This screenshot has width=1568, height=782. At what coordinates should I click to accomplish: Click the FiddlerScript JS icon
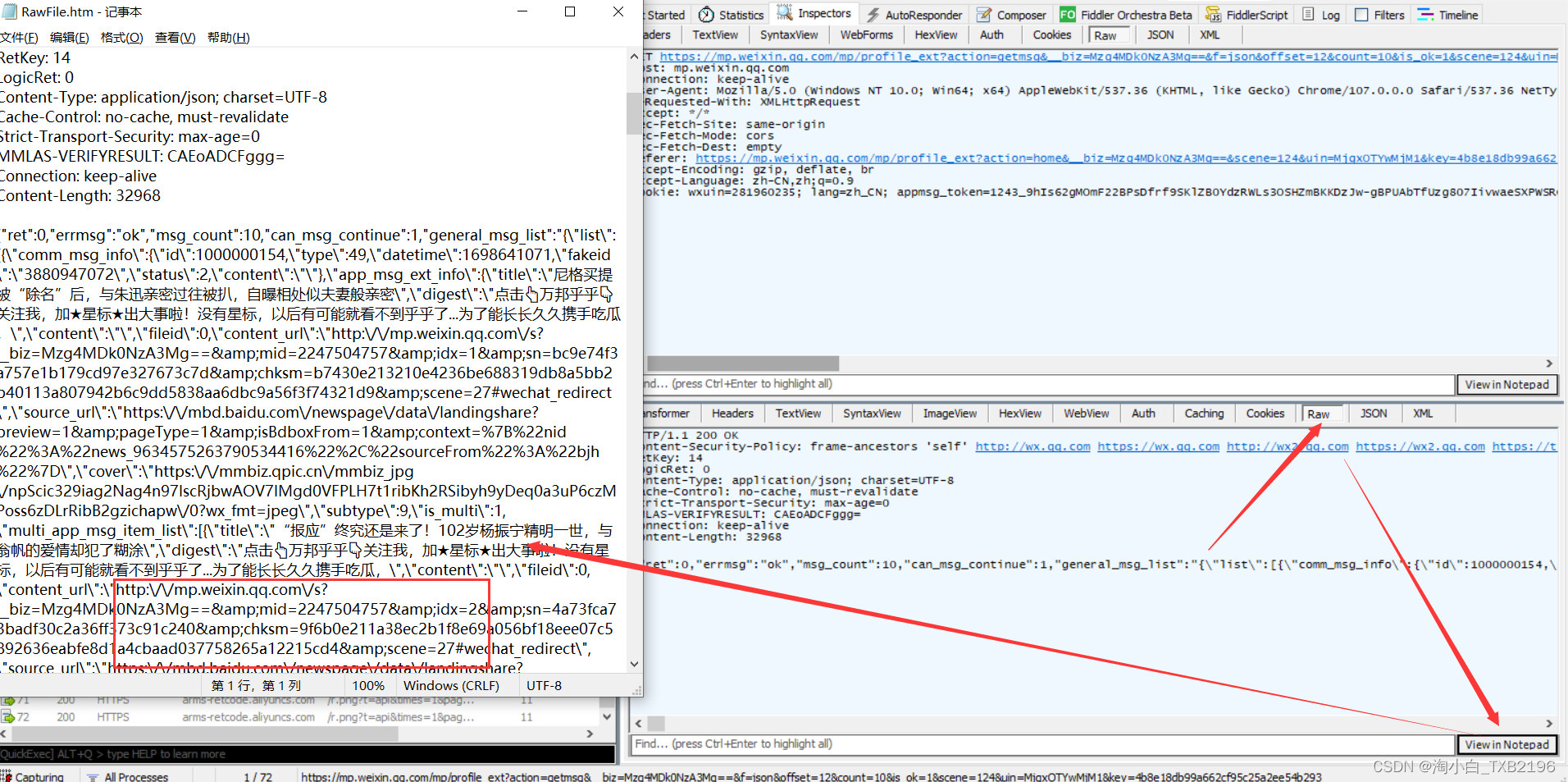(x=1213, y=15)
